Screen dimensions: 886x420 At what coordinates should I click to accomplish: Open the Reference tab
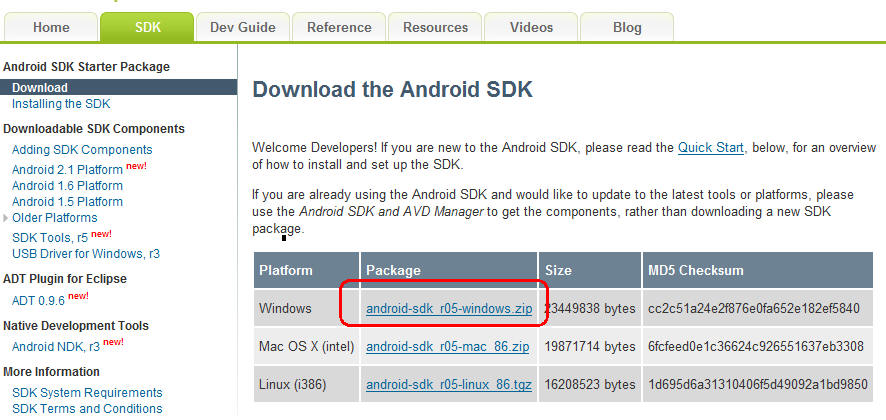click(x=339, y=27)
